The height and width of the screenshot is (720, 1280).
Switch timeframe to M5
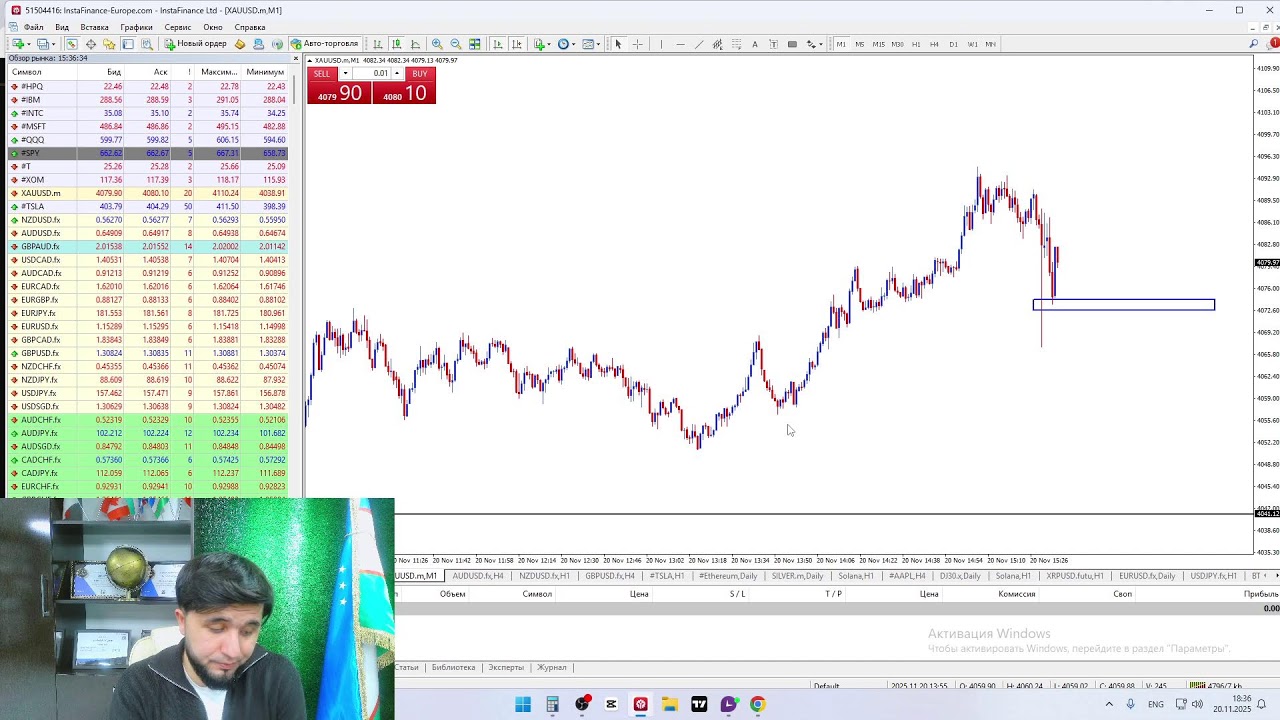(x=859, y=44)
